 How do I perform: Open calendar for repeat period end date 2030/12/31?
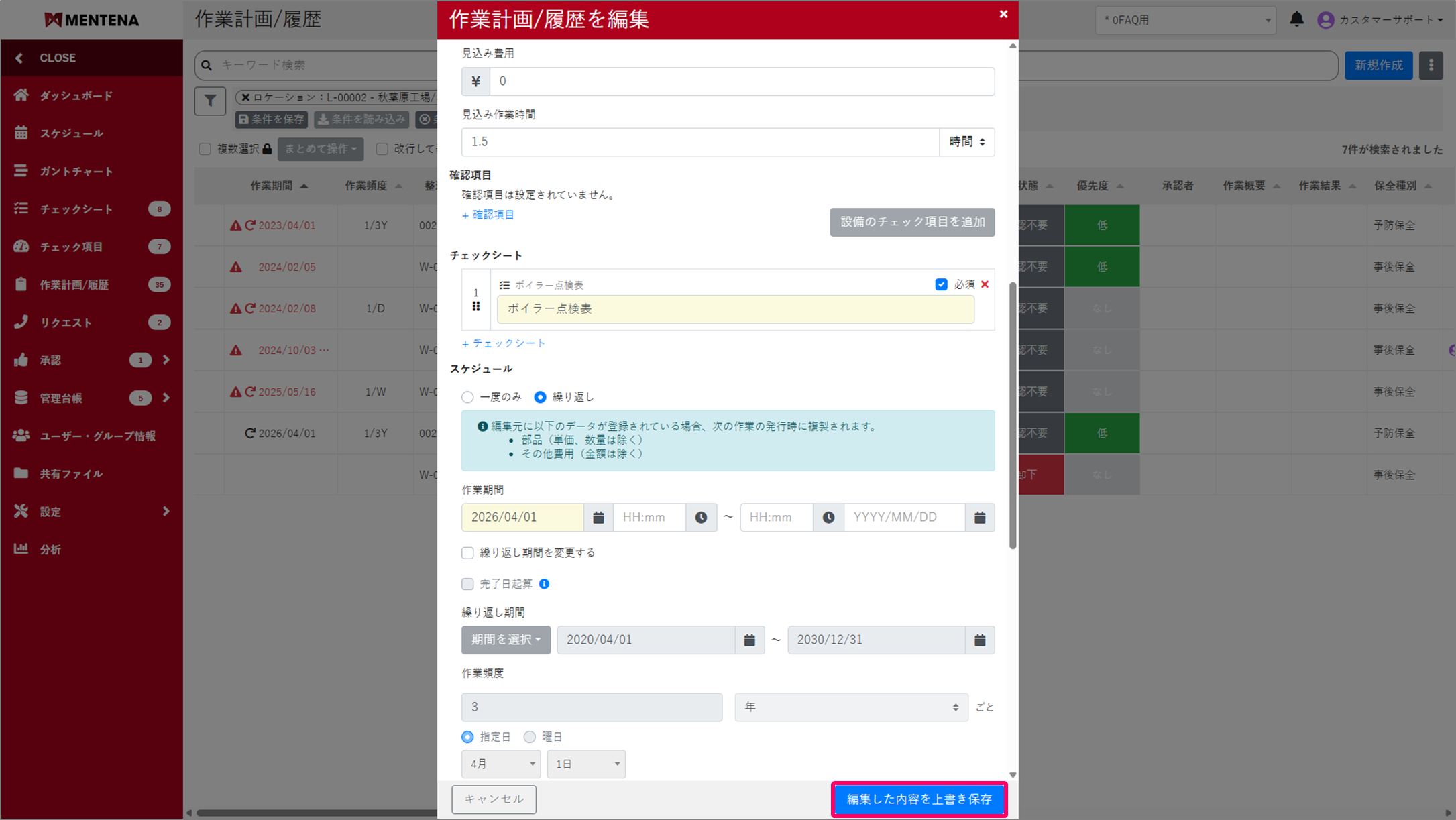pyautogui.click(x=979, y=640)
